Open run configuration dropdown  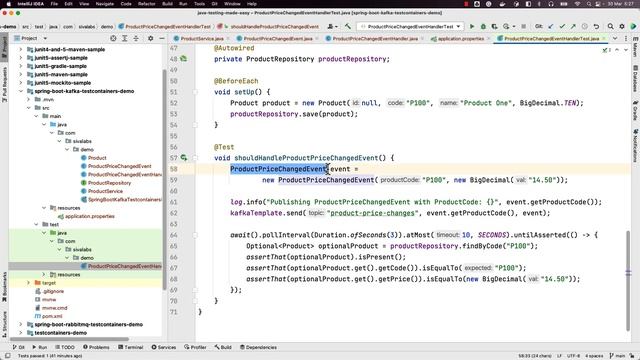tap(411, 27)
